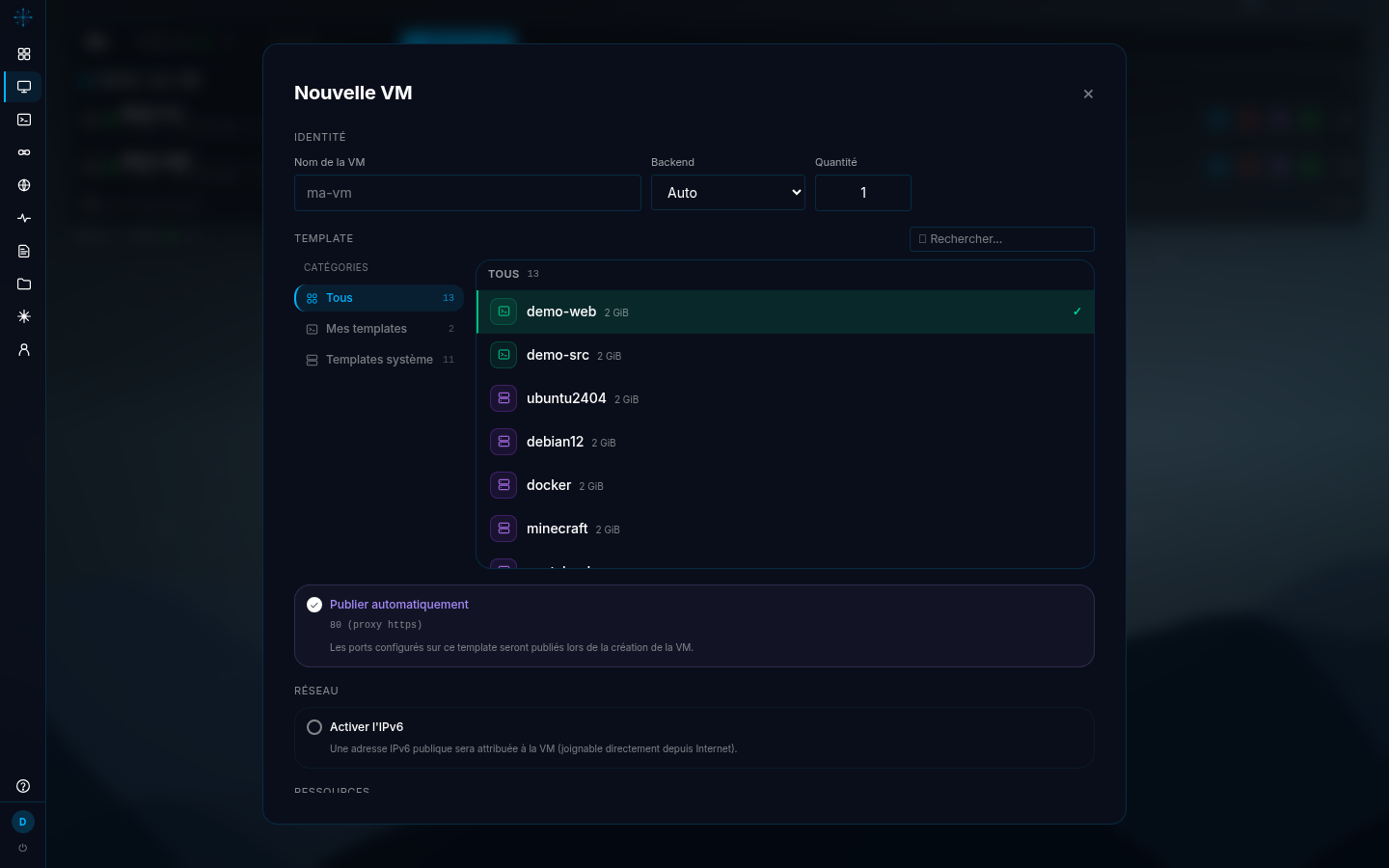Open the user profile icon in sidebar
This screenshot has height=868, width=1389.
24,349
